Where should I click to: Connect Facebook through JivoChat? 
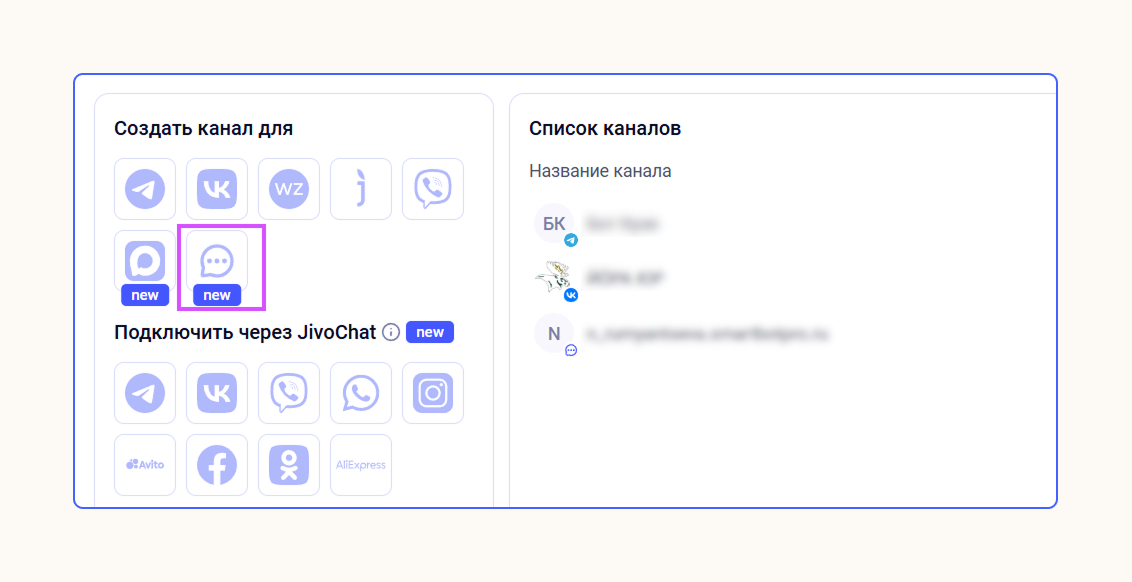(217, 465)
